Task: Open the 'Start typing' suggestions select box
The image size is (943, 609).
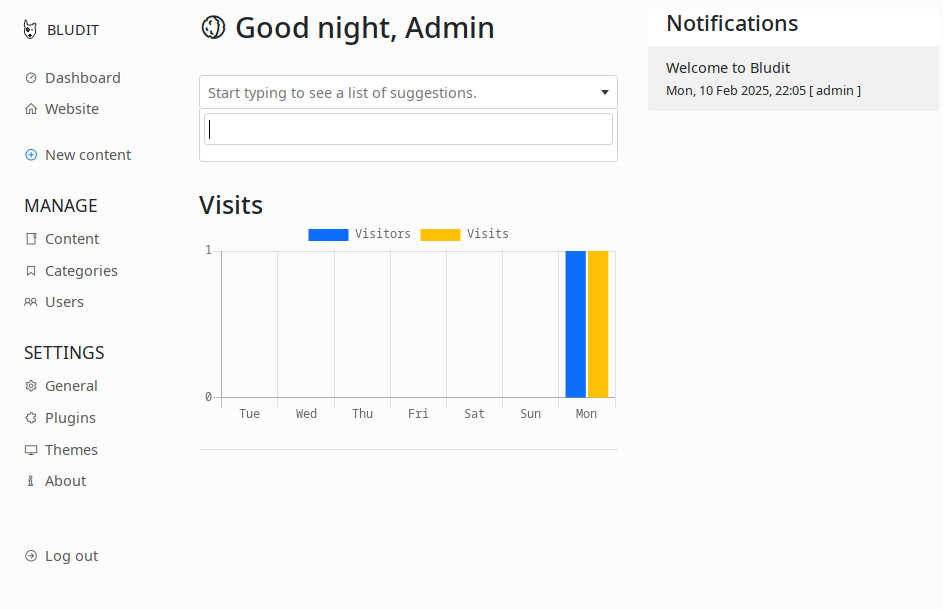Action: [408, 92]
